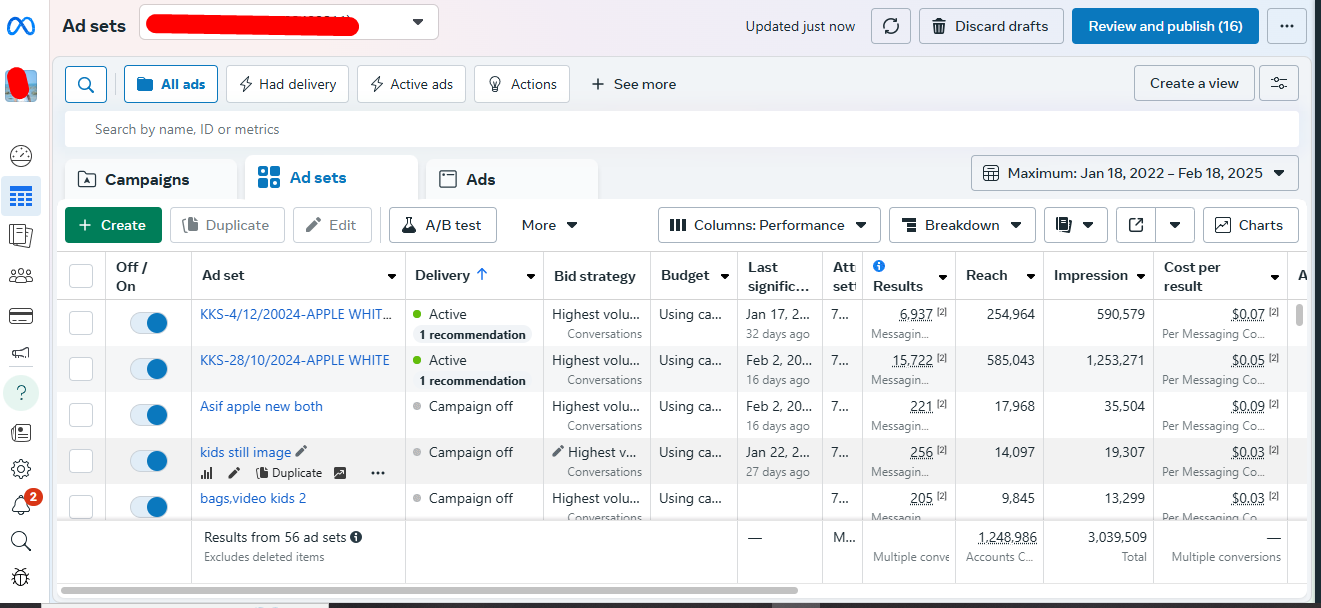Open the view settings sliders icon
Screen dimensions: 1321x608
(x=1279, y=84)
